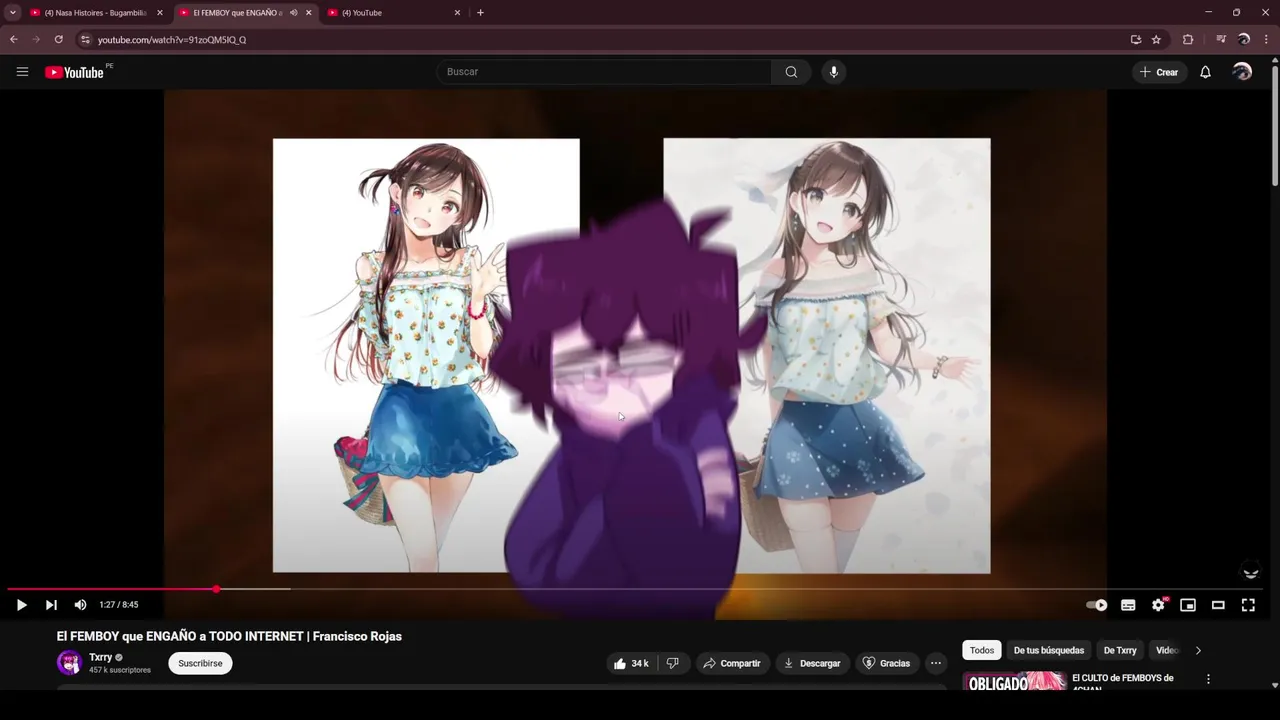Open media controls icon in toolbar
The height and width of the screenshot is (720, 1280).
coord(1221,40)
